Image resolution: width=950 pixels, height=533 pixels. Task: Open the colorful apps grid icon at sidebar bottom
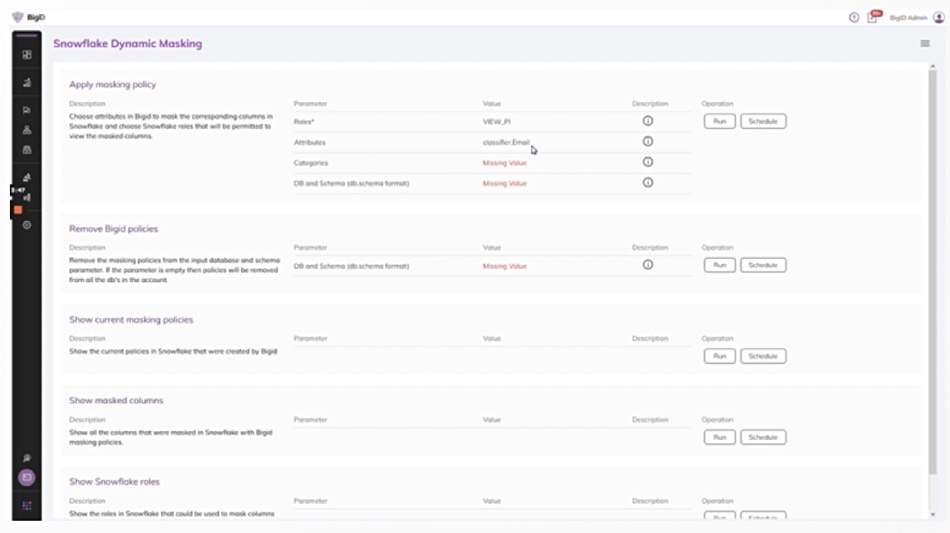pyautogui.click(x=27, y=505)
